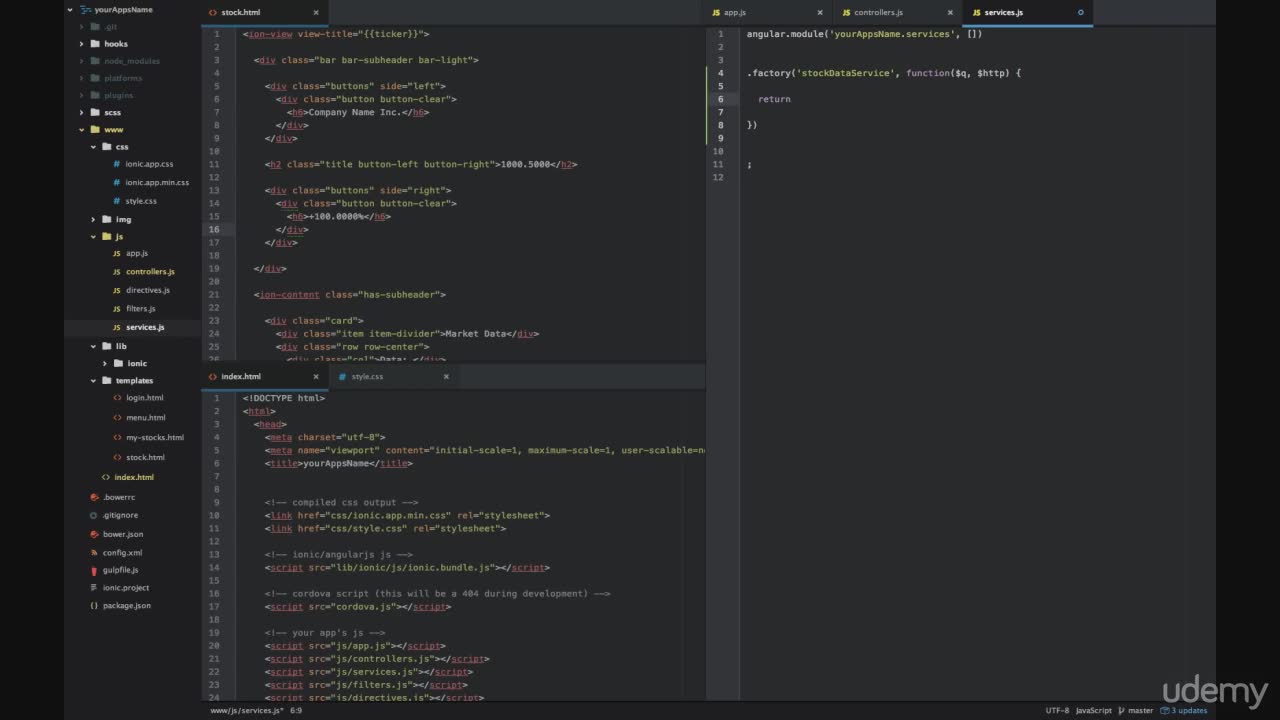
Task: Click the hash icon beside style.css in tree
Action: pos(117,201)
